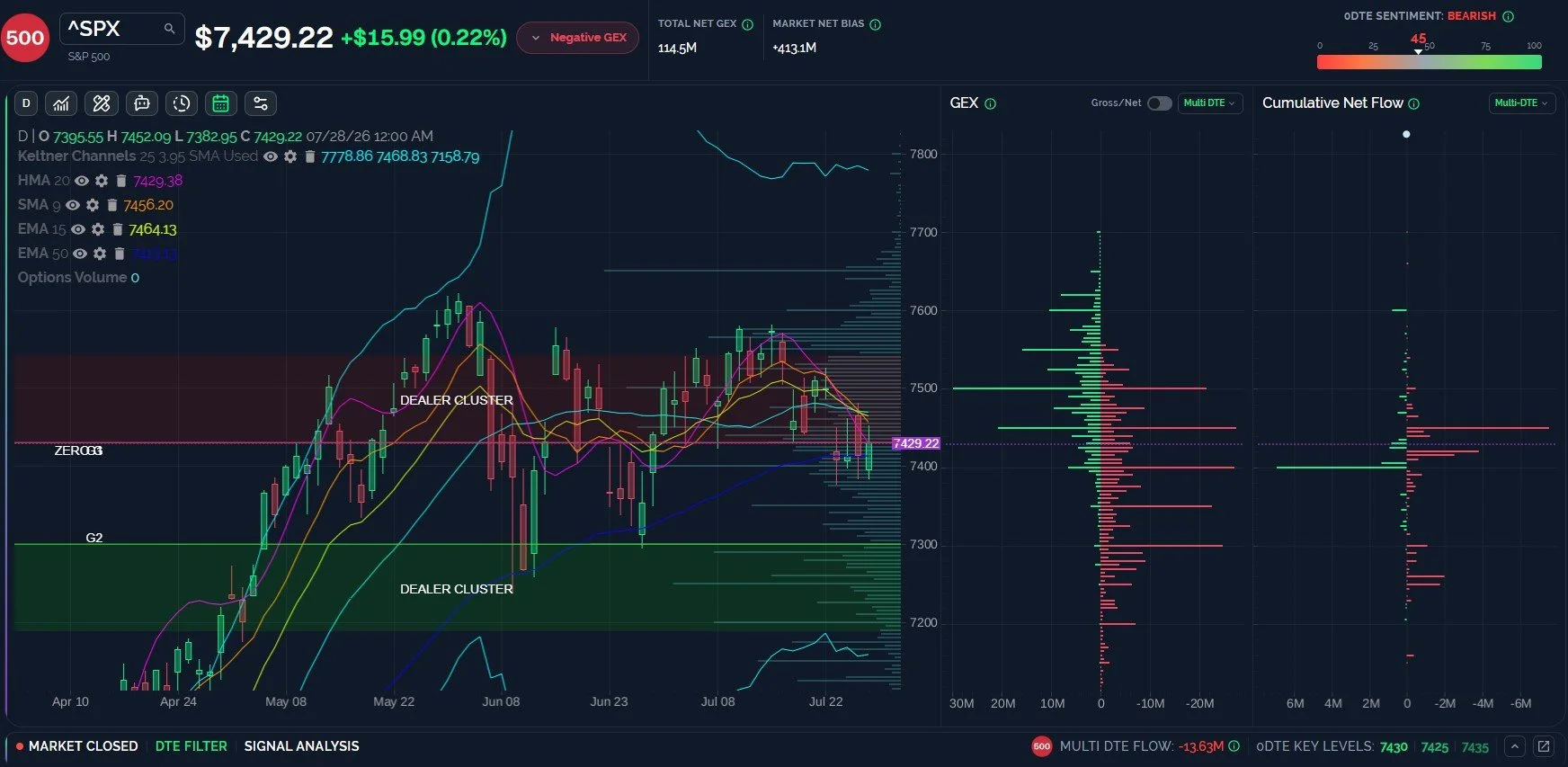Click the bottom bar red 500 badge
This screenshot has width=1568, height=767.
1041,746
